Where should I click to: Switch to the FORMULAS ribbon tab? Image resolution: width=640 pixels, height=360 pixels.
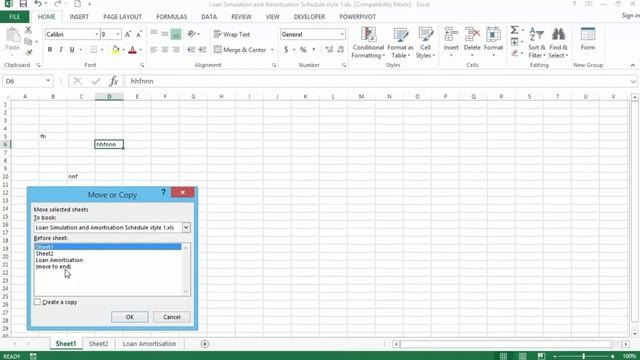click(171, 17)
